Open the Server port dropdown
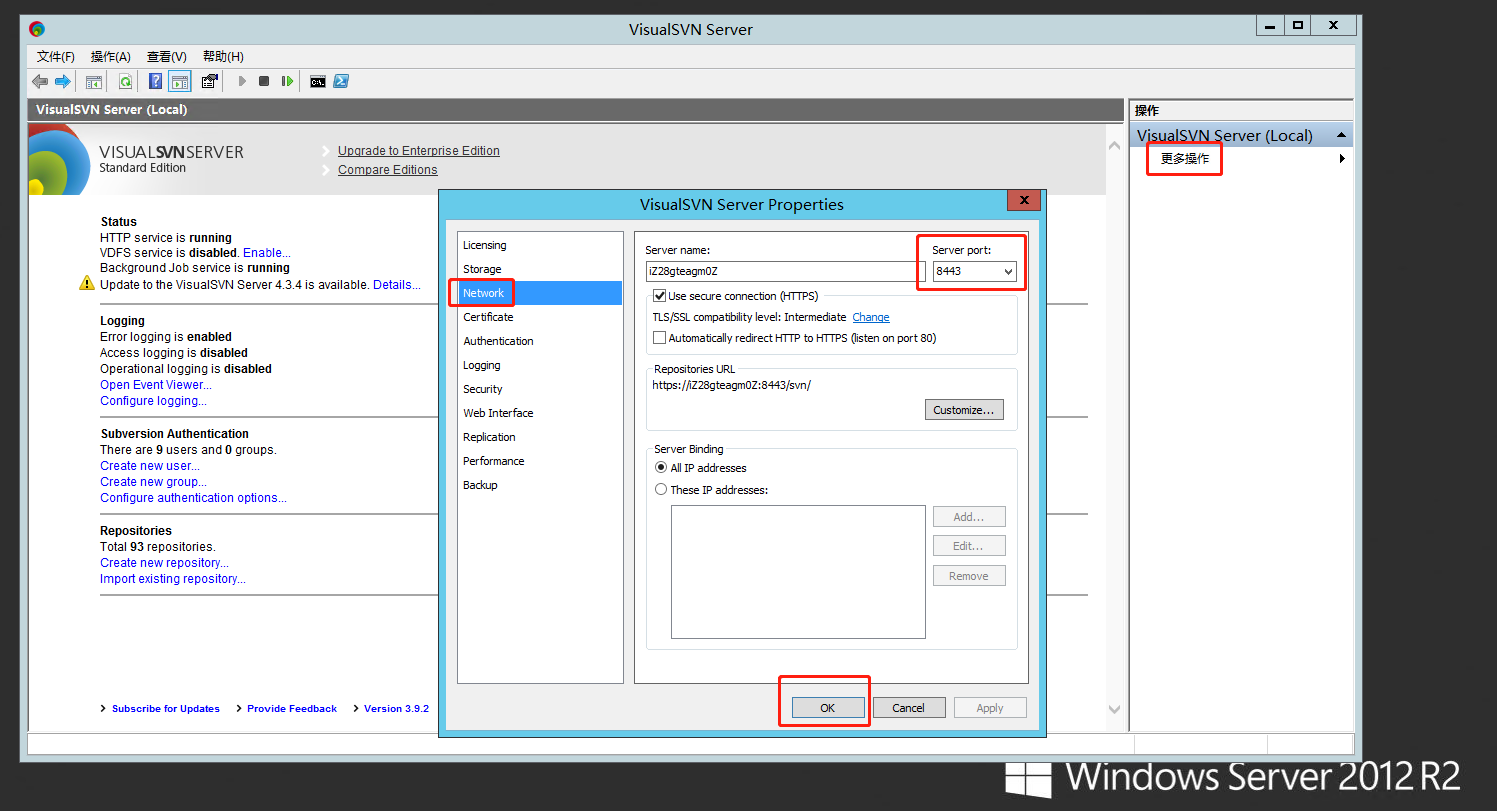This screenshot has height=811, width=1497. tap(1008, 271)
